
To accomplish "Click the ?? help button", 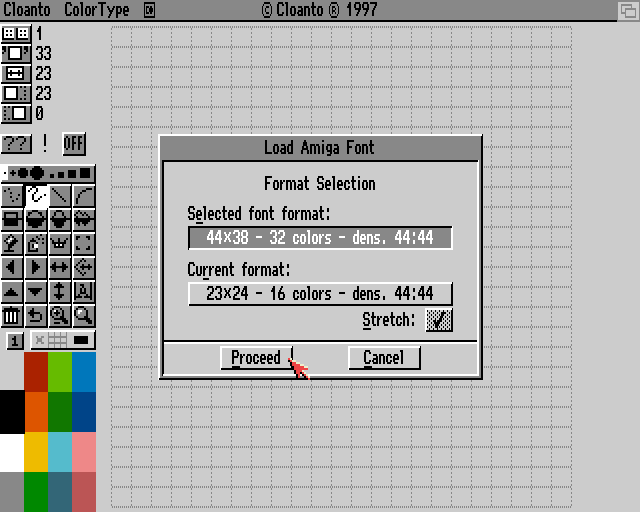I will click(16, 144).
